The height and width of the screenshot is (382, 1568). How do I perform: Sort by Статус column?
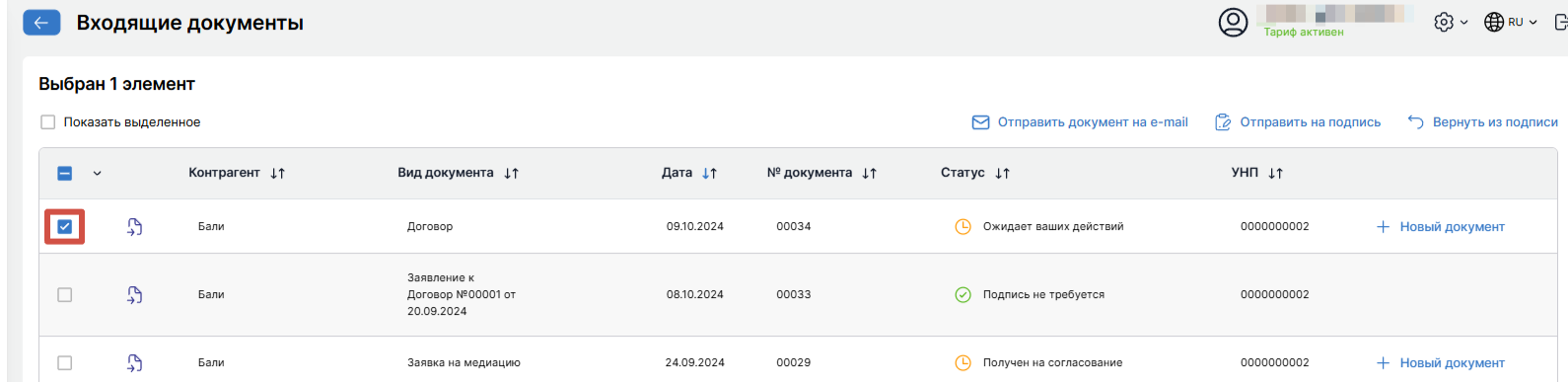click(1002, 173)
